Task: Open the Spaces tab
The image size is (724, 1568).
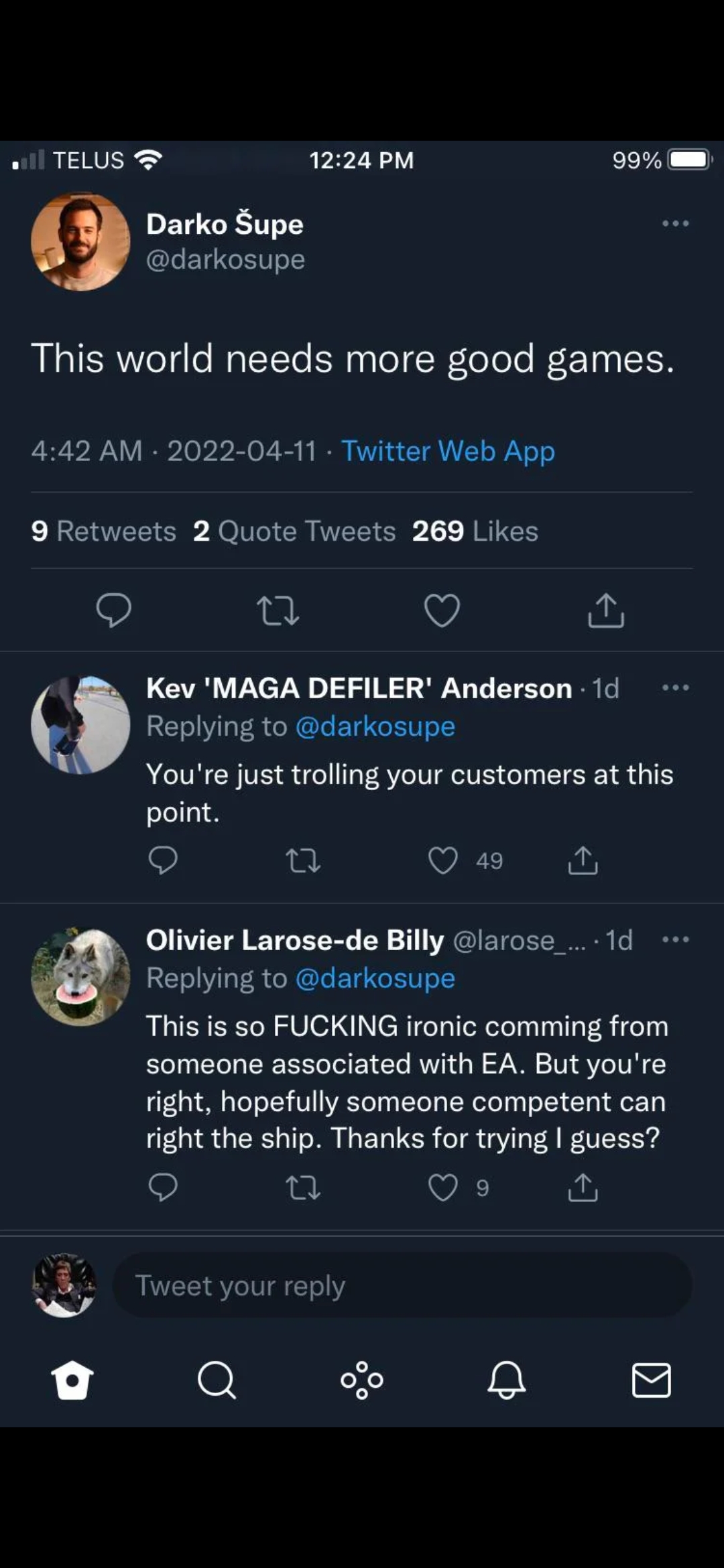Action: click(362, 1380)
